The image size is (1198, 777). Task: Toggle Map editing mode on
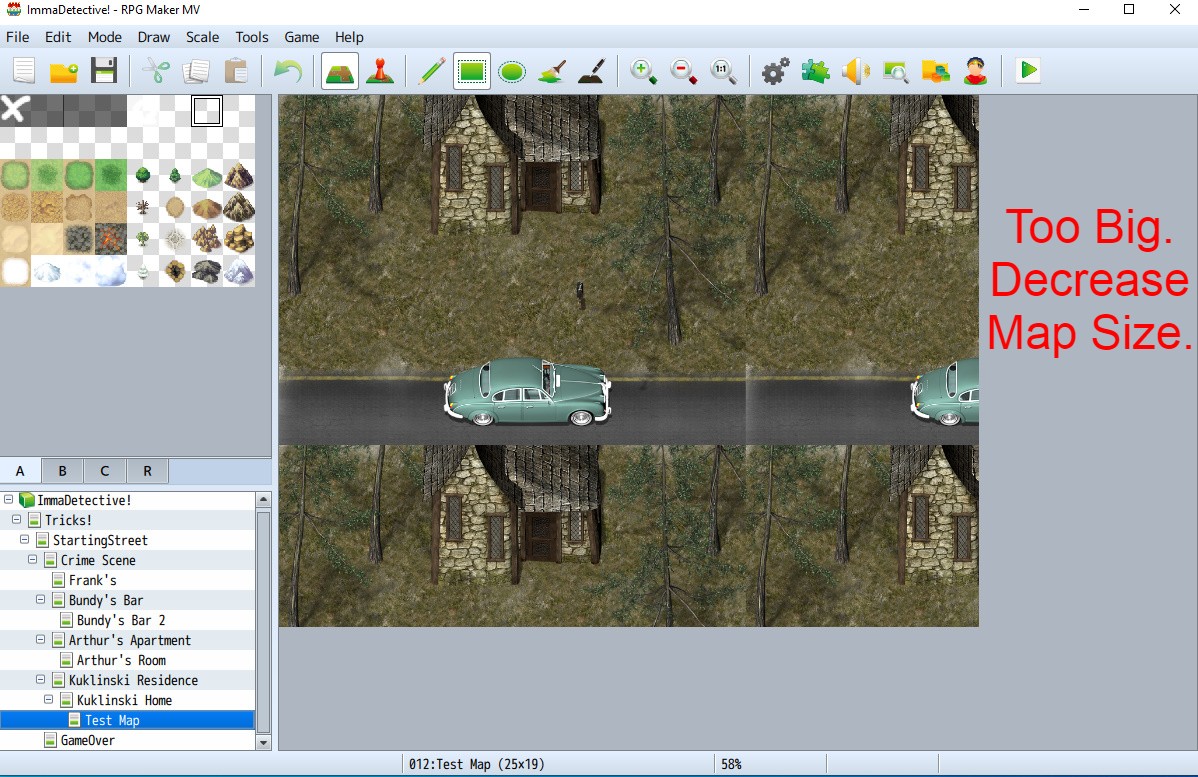(x=340, y=71)
